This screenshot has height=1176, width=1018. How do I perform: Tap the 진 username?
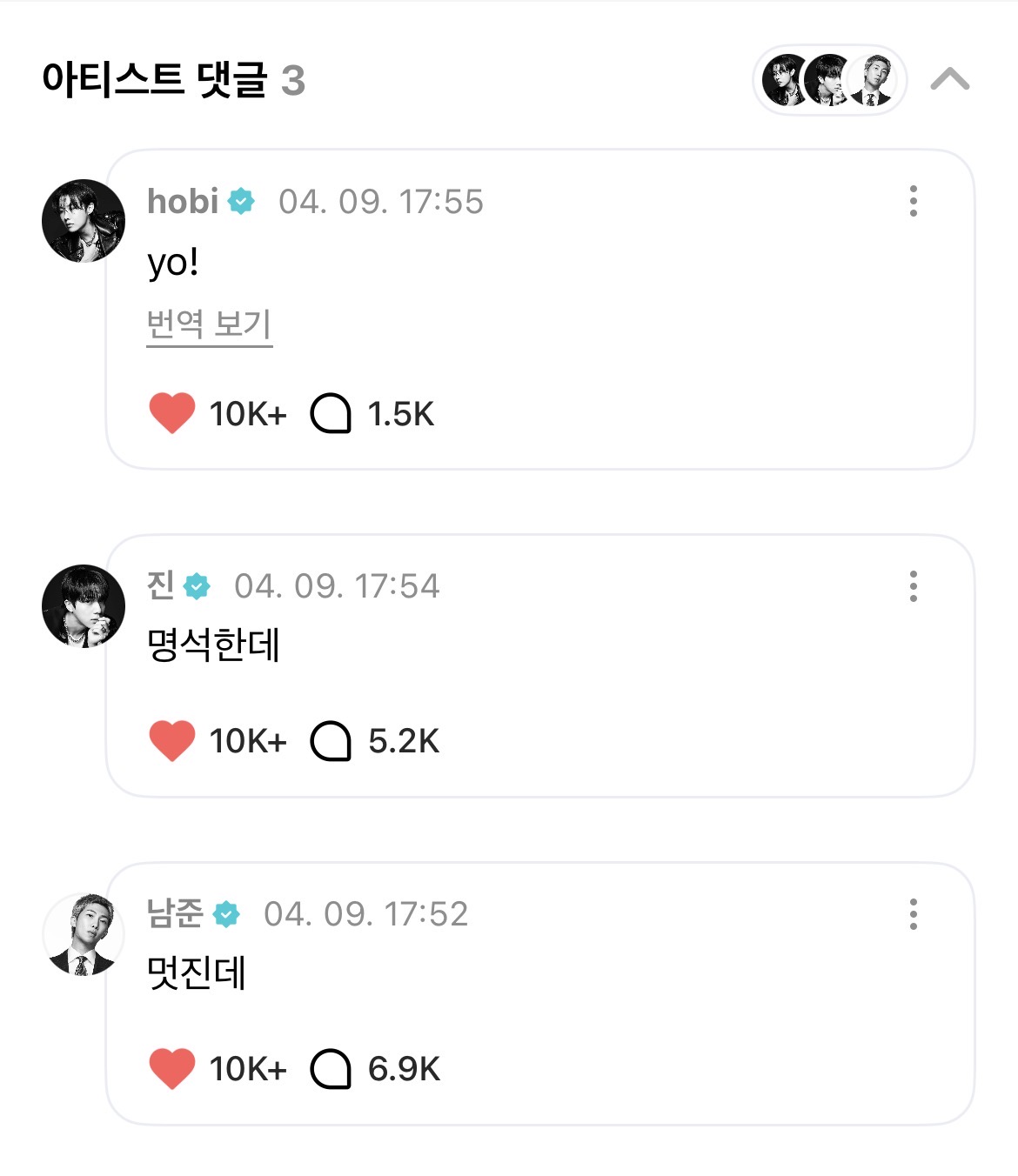point(161,586)
